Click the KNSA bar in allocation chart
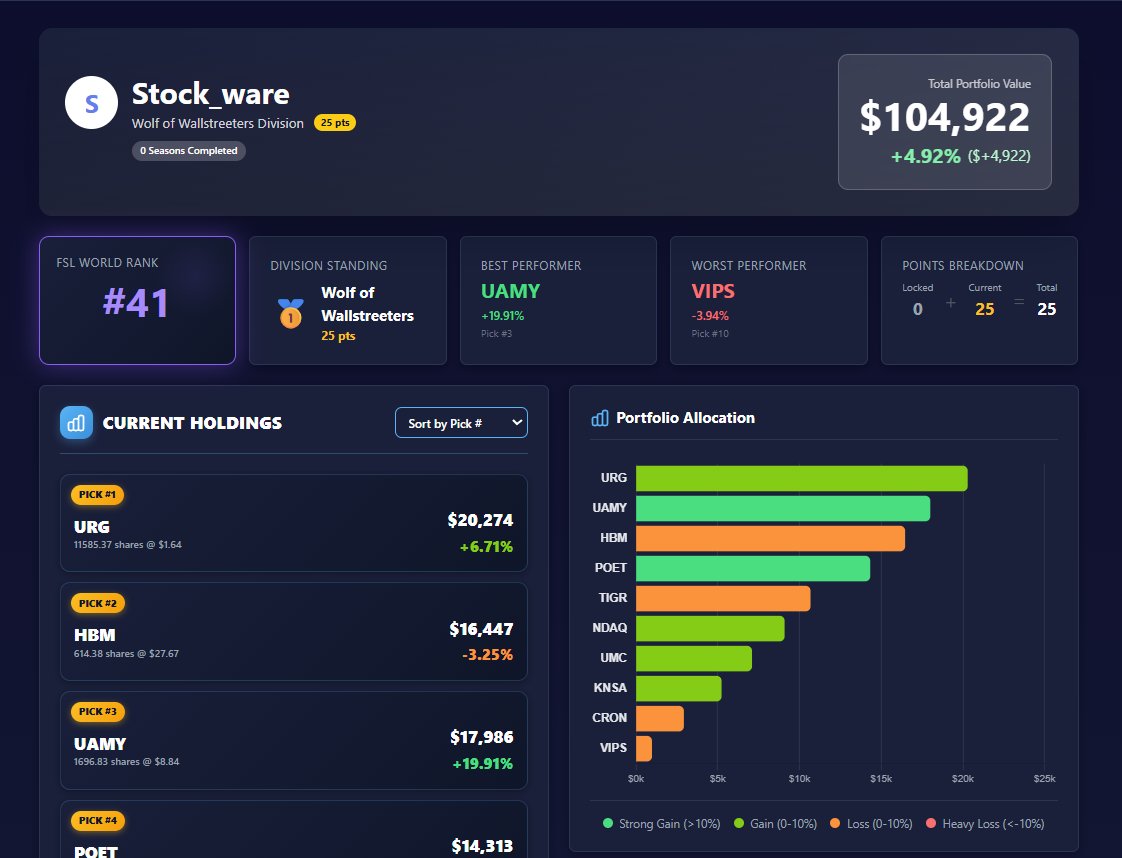The width and height of the screenshot is (1122, 858). pyautogui.click(x=678, y=689)
